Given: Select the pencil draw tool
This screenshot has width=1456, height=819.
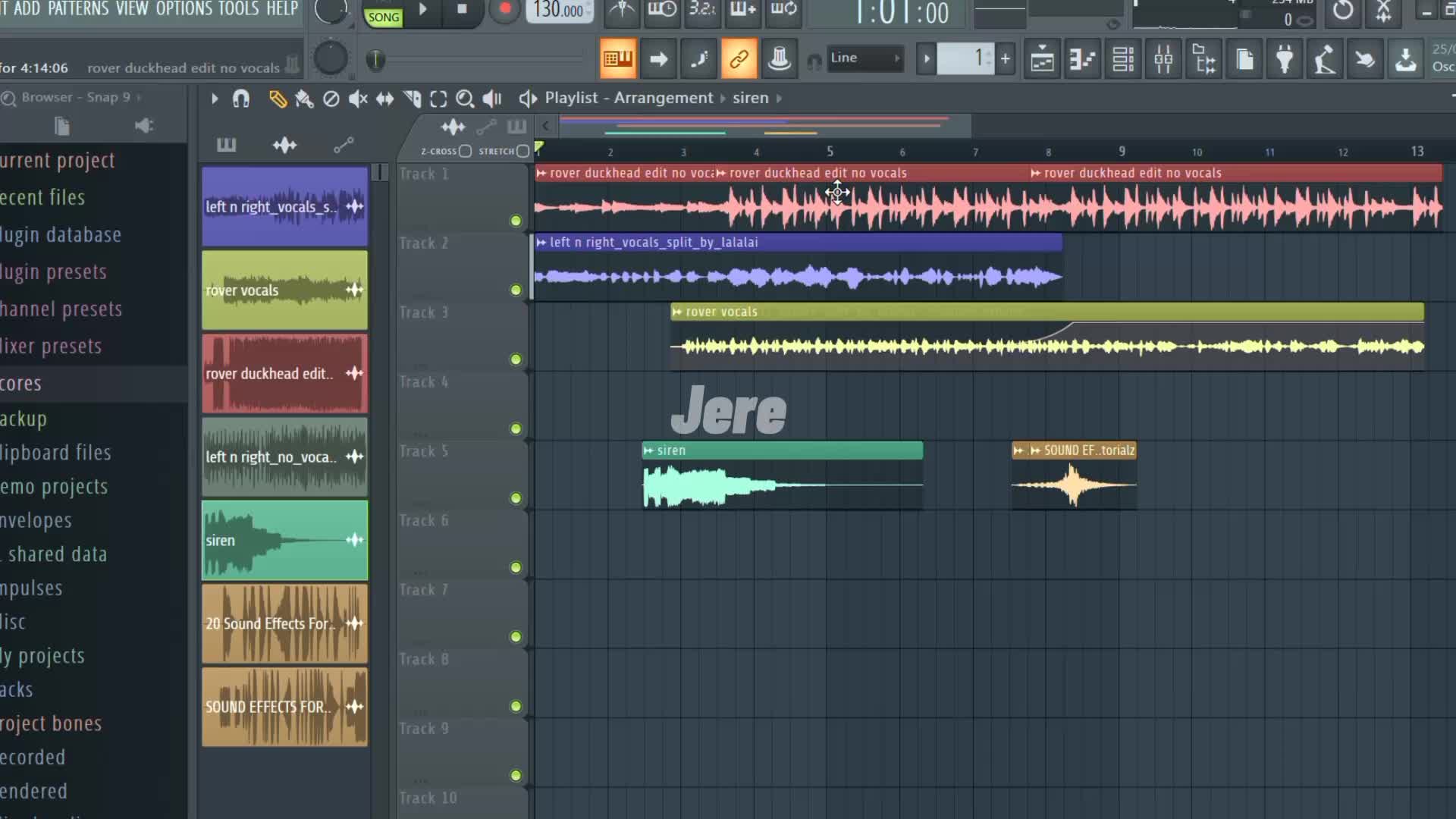Looking at the screenshot, I should click(278, 99).
